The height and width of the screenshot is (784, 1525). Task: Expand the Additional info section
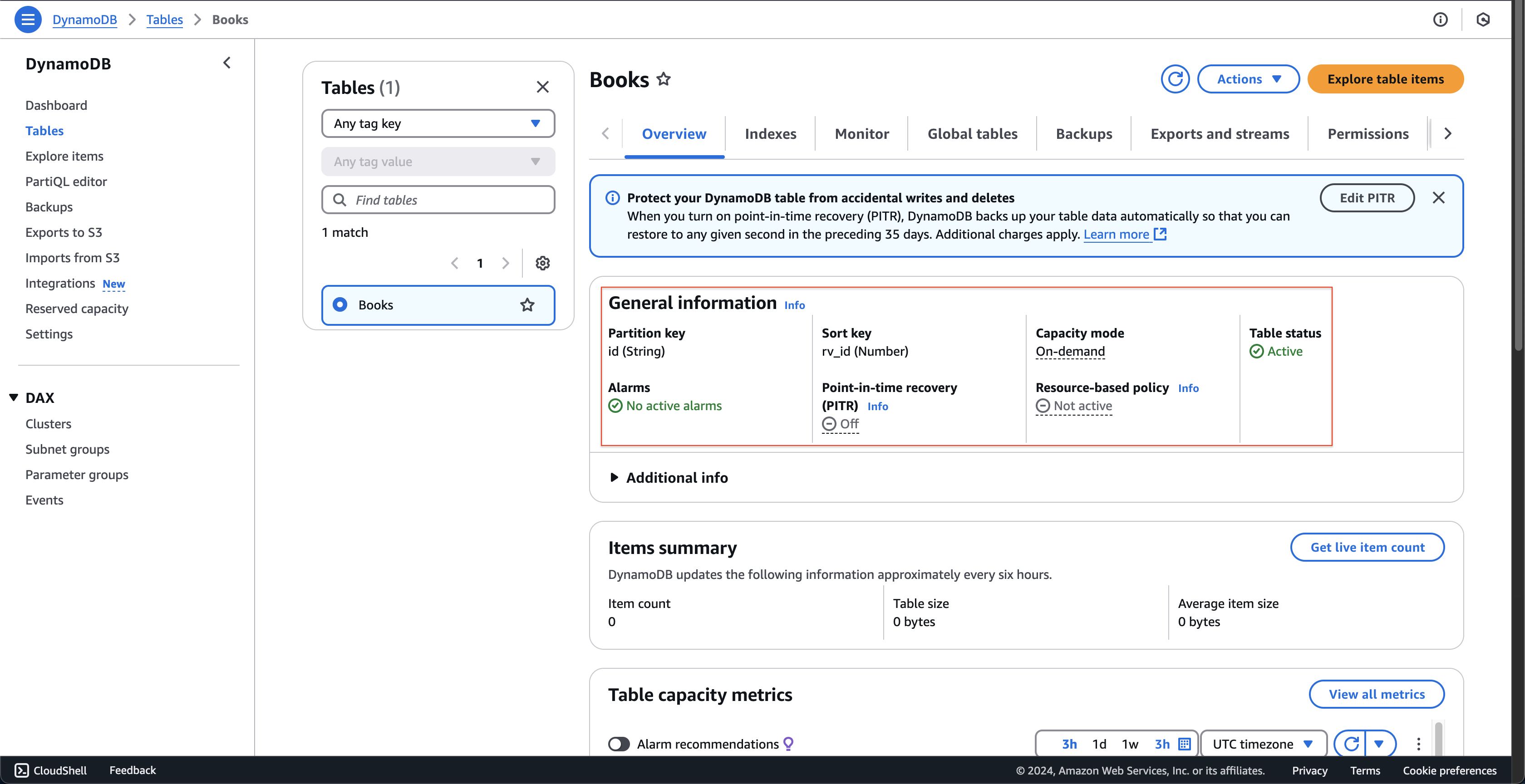pos(669,477)
